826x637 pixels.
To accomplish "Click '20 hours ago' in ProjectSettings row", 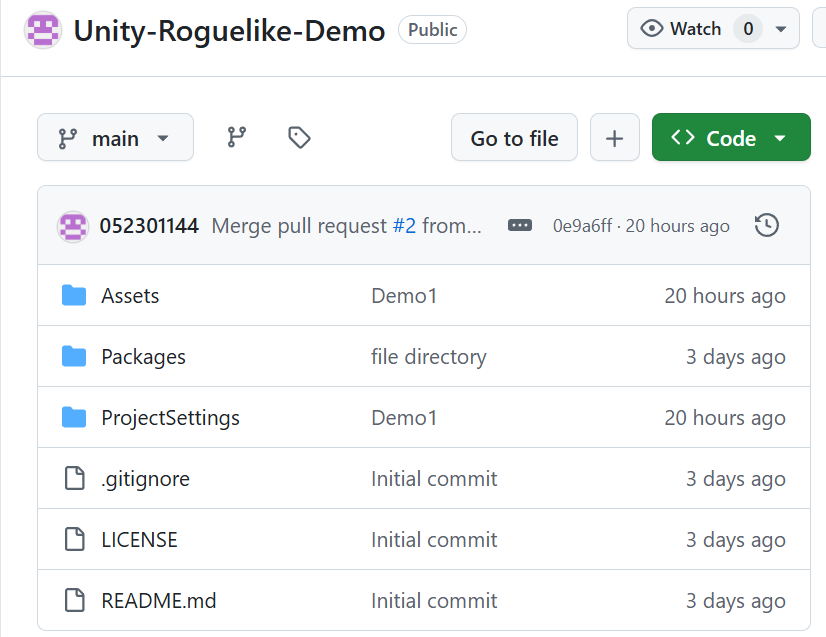I will click(725, 418).
